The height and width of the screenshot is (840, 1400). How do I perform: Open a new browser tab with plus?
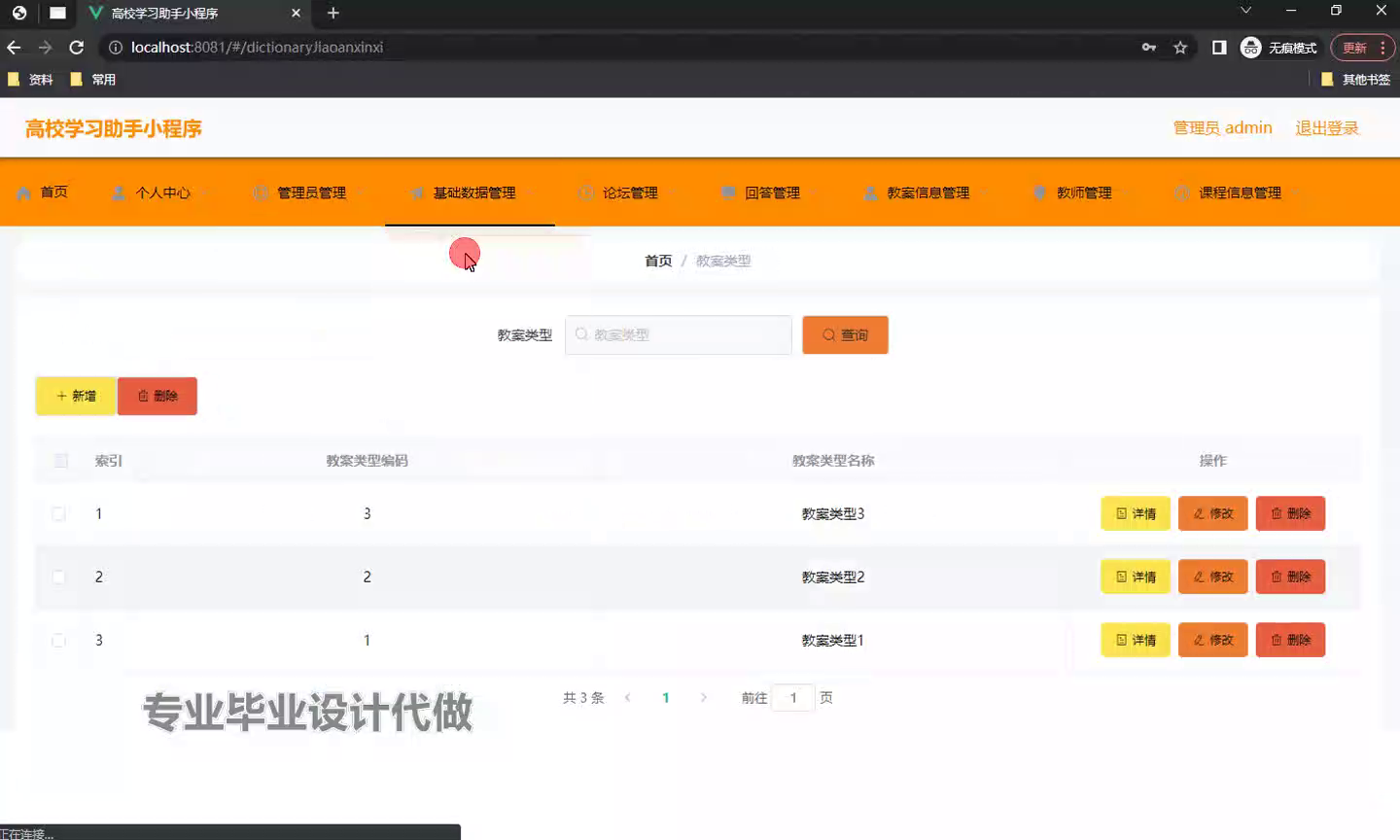tap(332, 13)
